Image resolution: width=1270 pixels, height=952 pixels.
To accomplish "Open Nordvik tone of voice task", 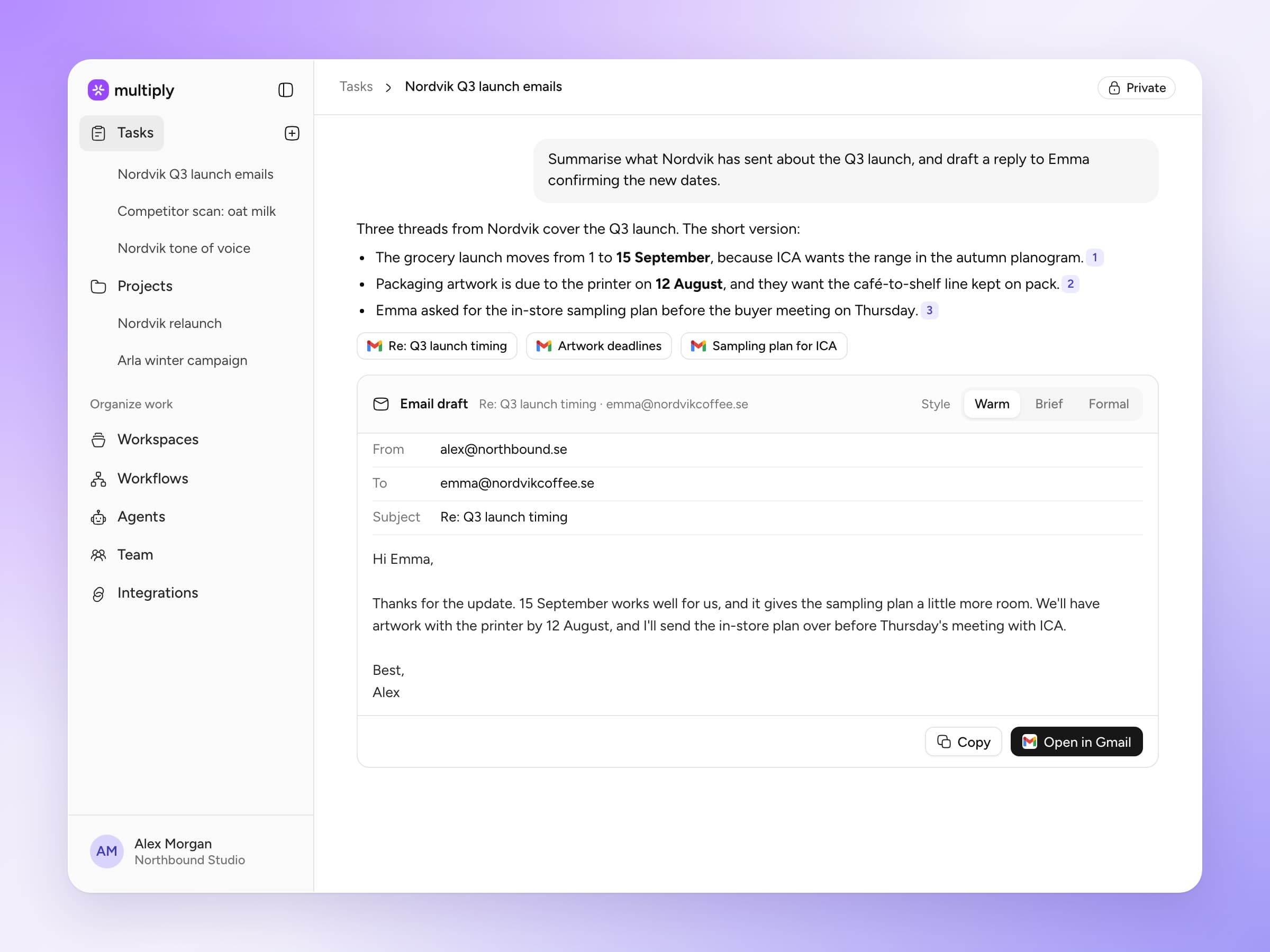I will pos(184,249).
